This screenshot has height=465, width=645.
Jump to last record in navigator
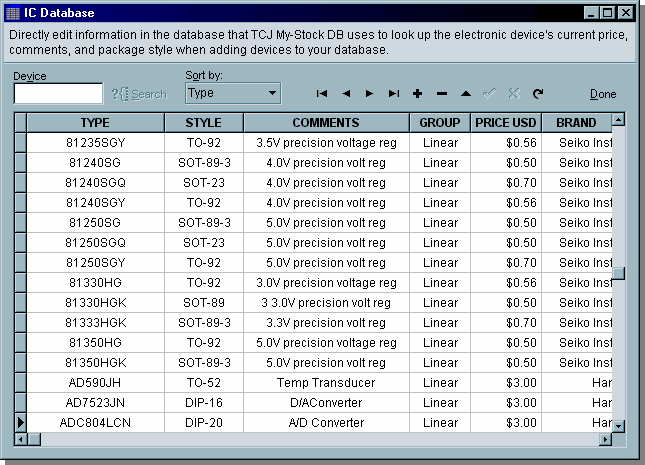point(394,94)
